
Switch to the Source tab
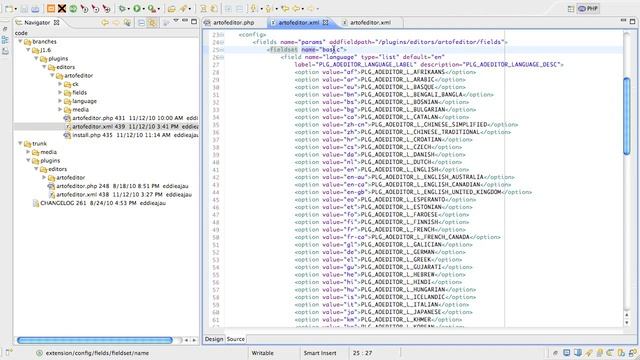(x=236, y=339)
